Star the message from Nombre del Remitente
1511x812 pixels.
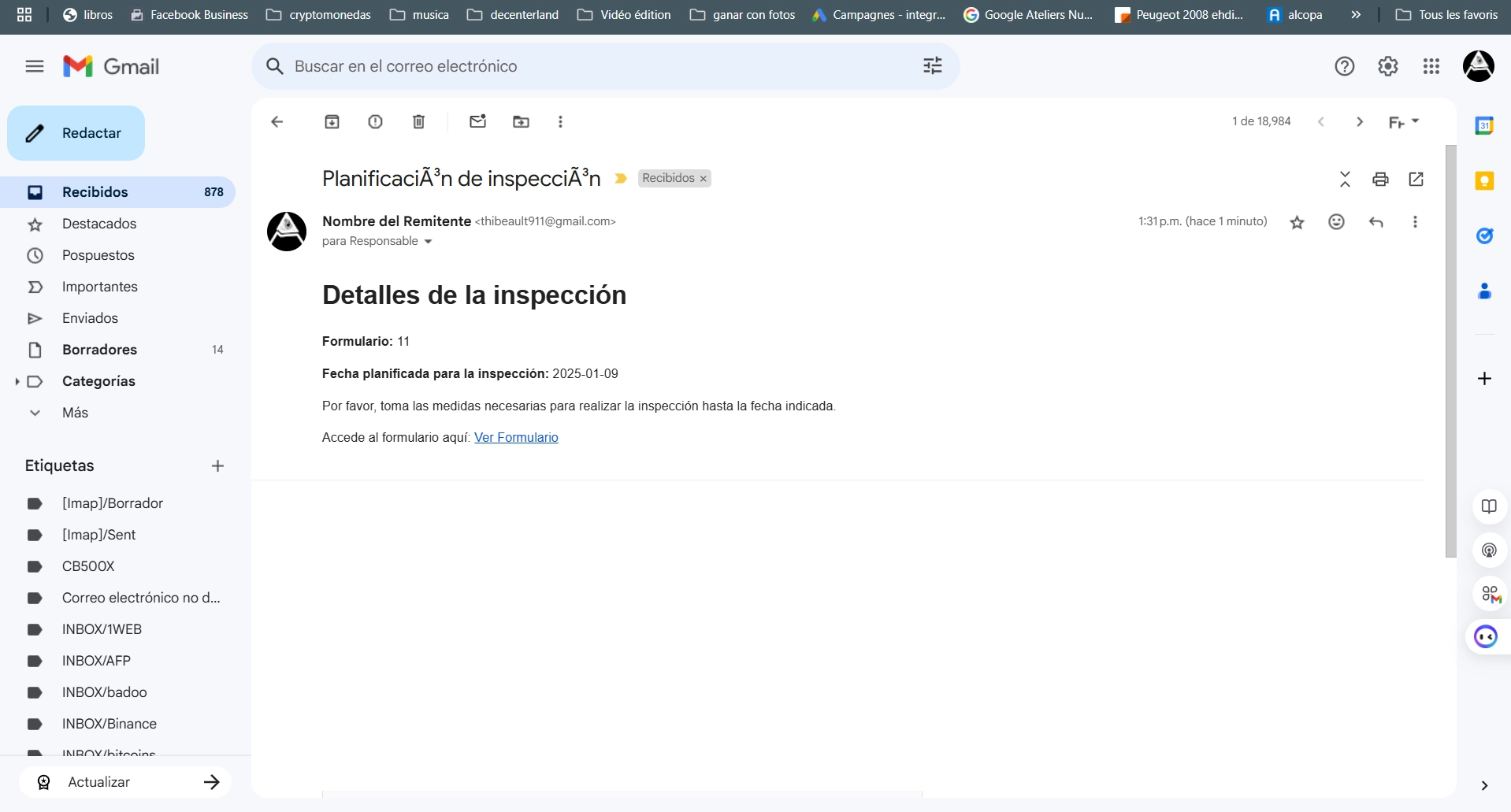click(1297, 222)
